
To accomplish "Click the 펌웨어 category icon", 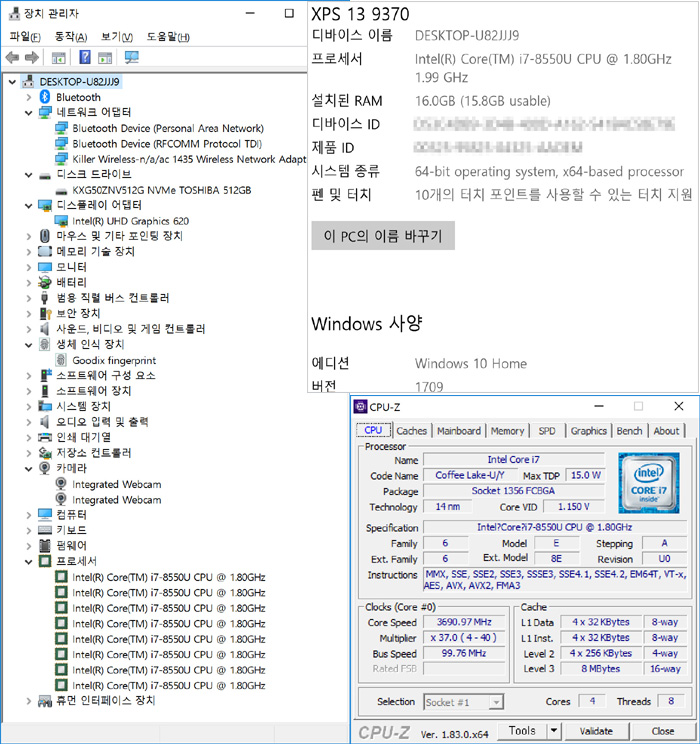I will [45, 545].
